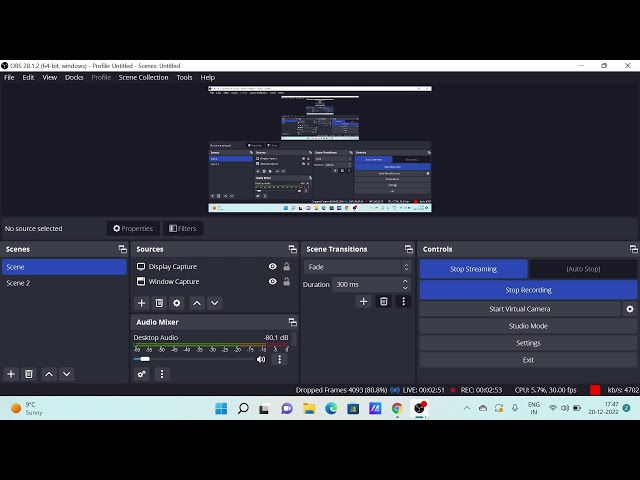The image size is (640, 480).
Task: Show hidden system tray icons chevron
Action: point(467,408)
